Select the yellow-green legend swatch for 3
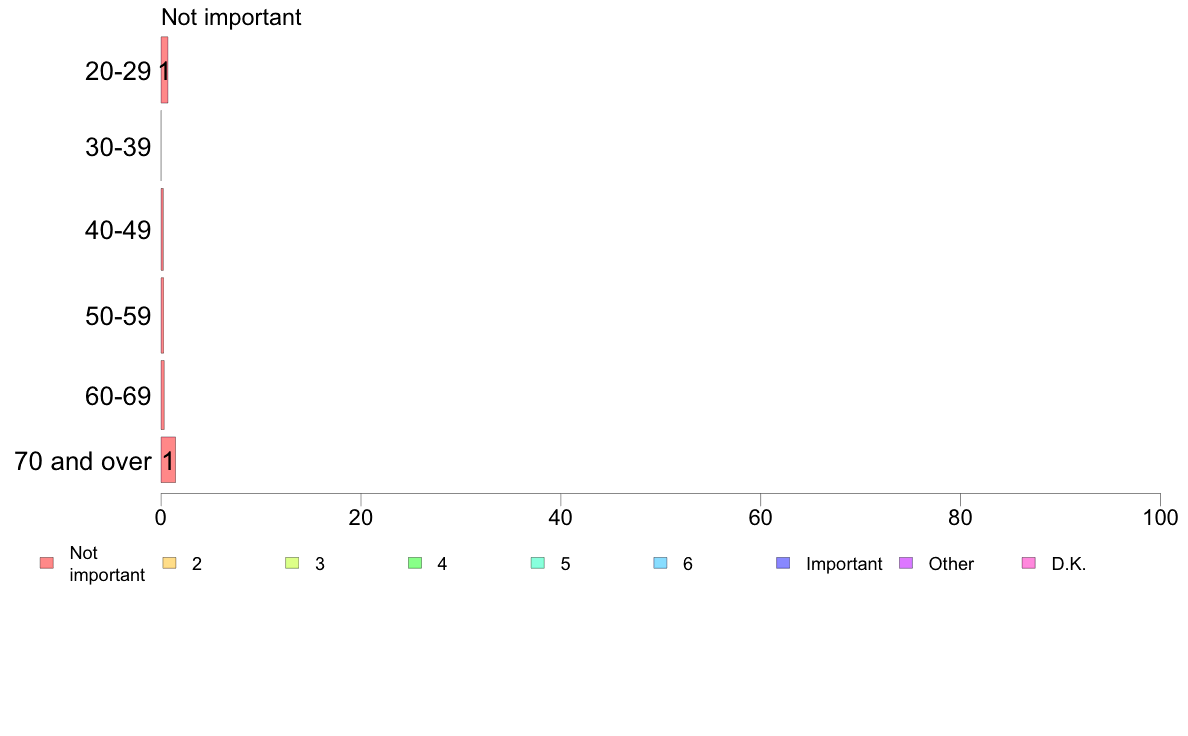1188x736 pixels. (292, 563)
